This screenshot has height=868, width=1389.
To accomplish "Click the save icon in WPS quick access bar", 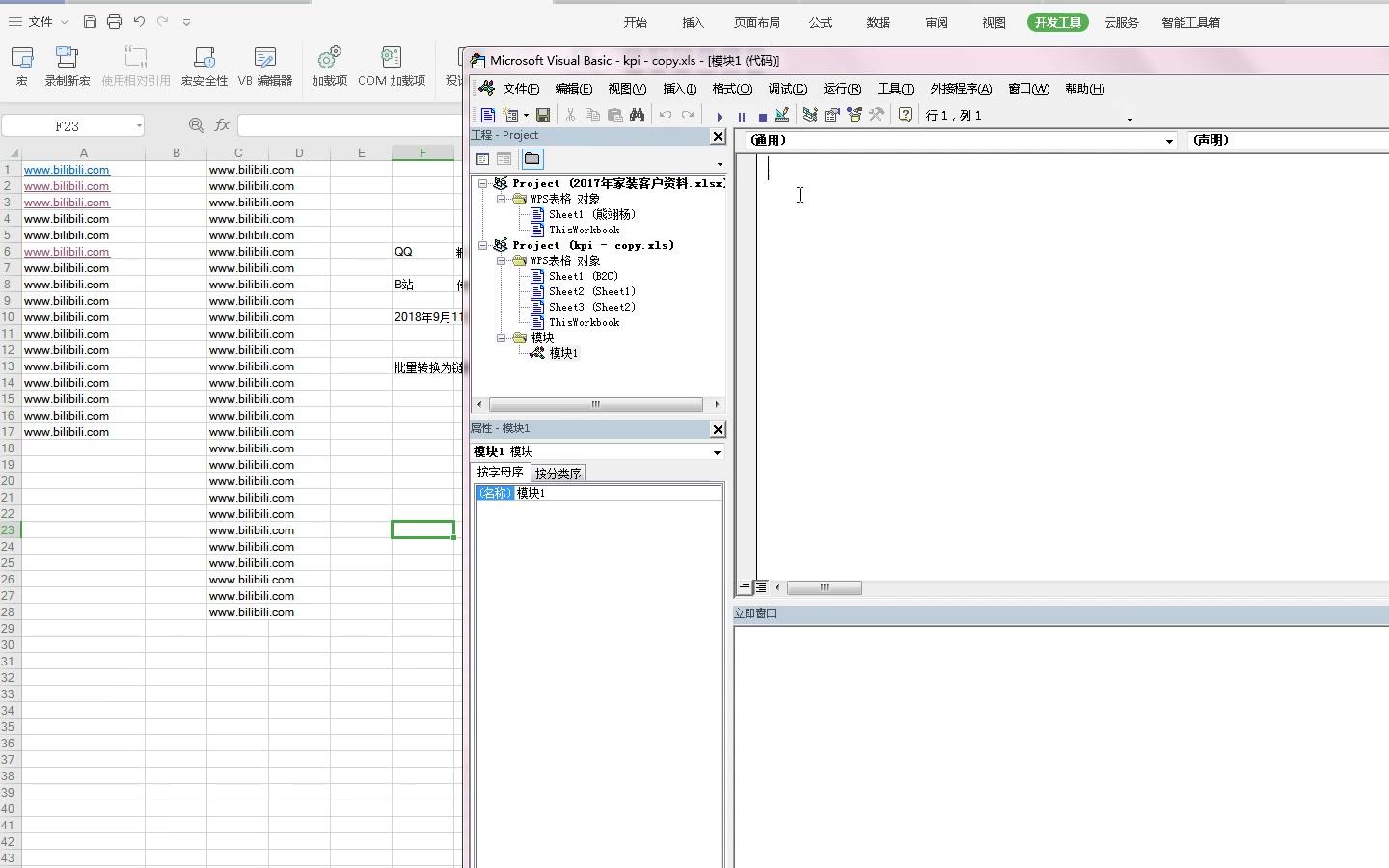I will (90, 21).
